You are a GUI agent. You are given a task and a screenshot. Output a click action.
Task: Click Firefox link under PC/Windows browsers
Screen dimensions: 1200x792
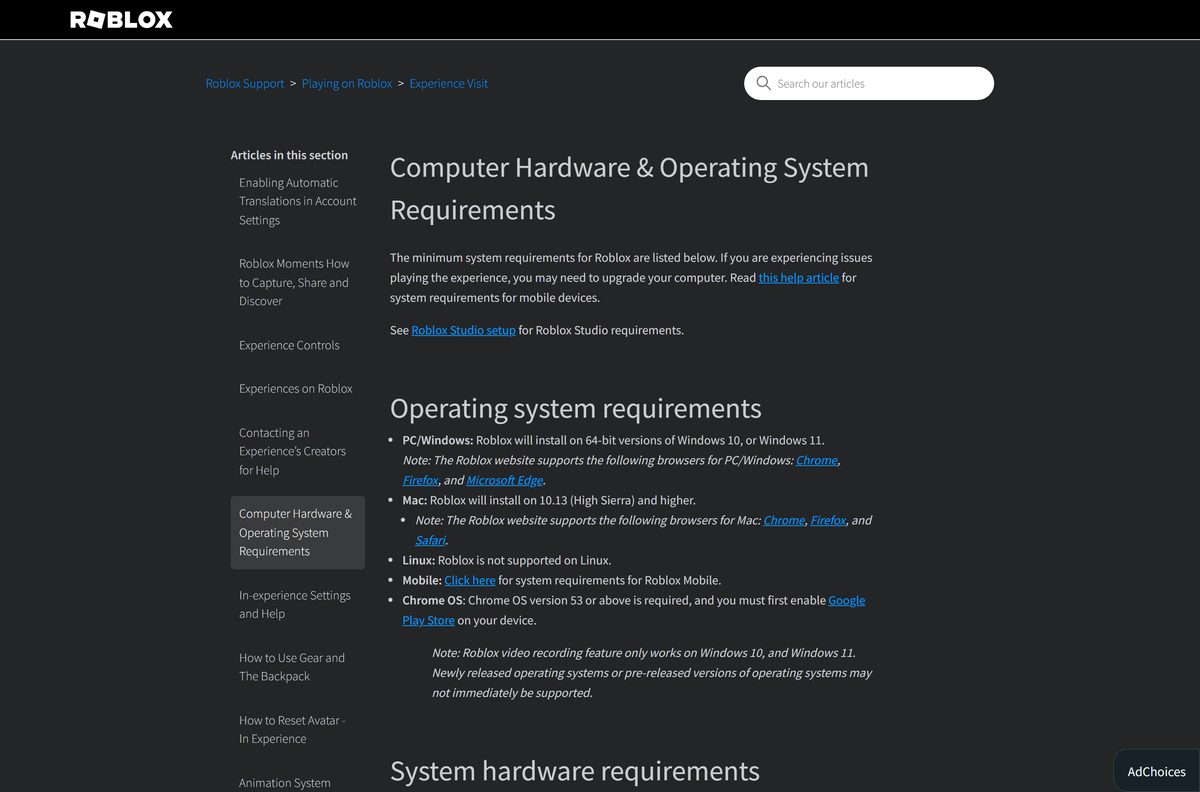point(420,480)
